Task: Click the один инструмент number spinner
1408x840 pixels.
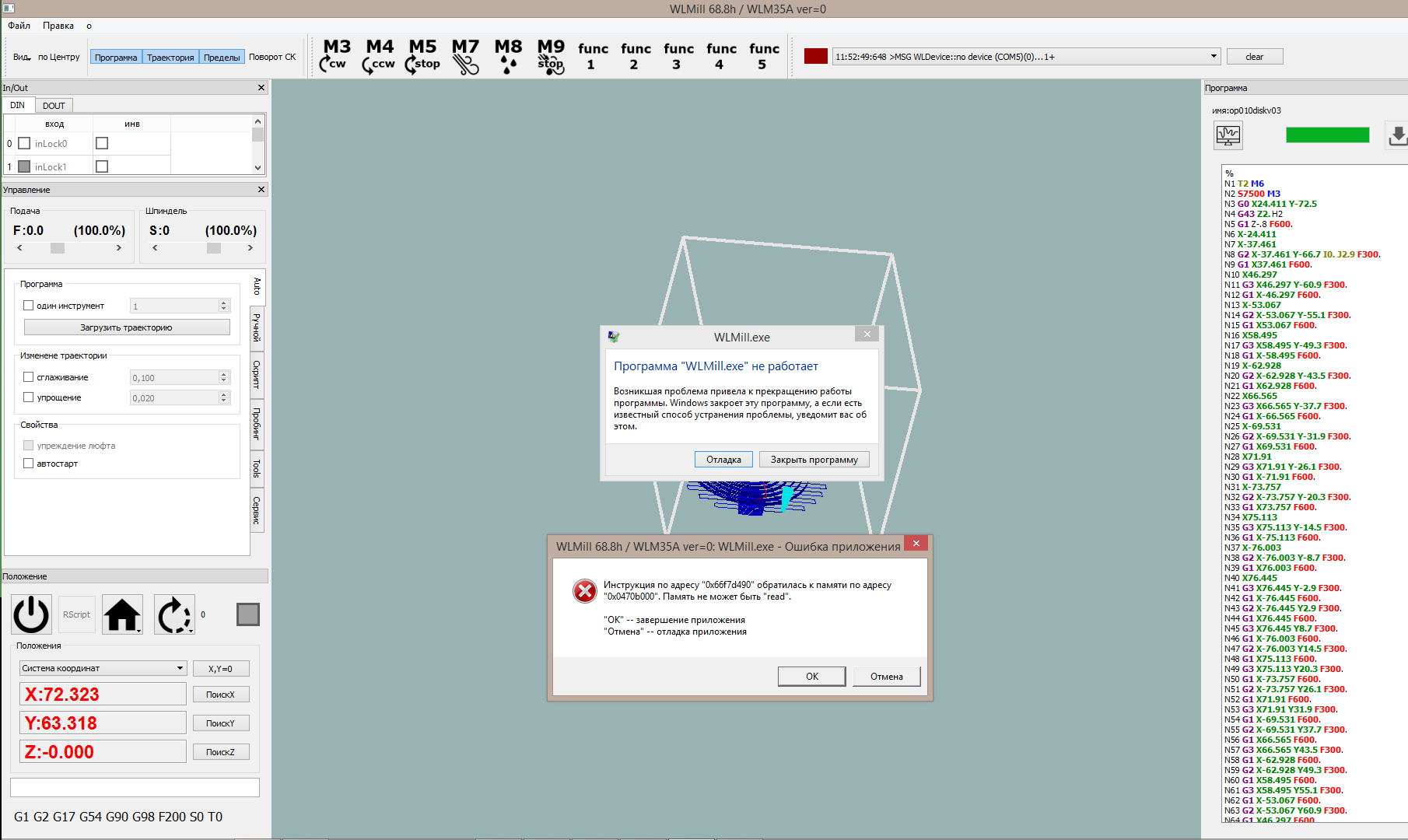Action: pos(180,306)
